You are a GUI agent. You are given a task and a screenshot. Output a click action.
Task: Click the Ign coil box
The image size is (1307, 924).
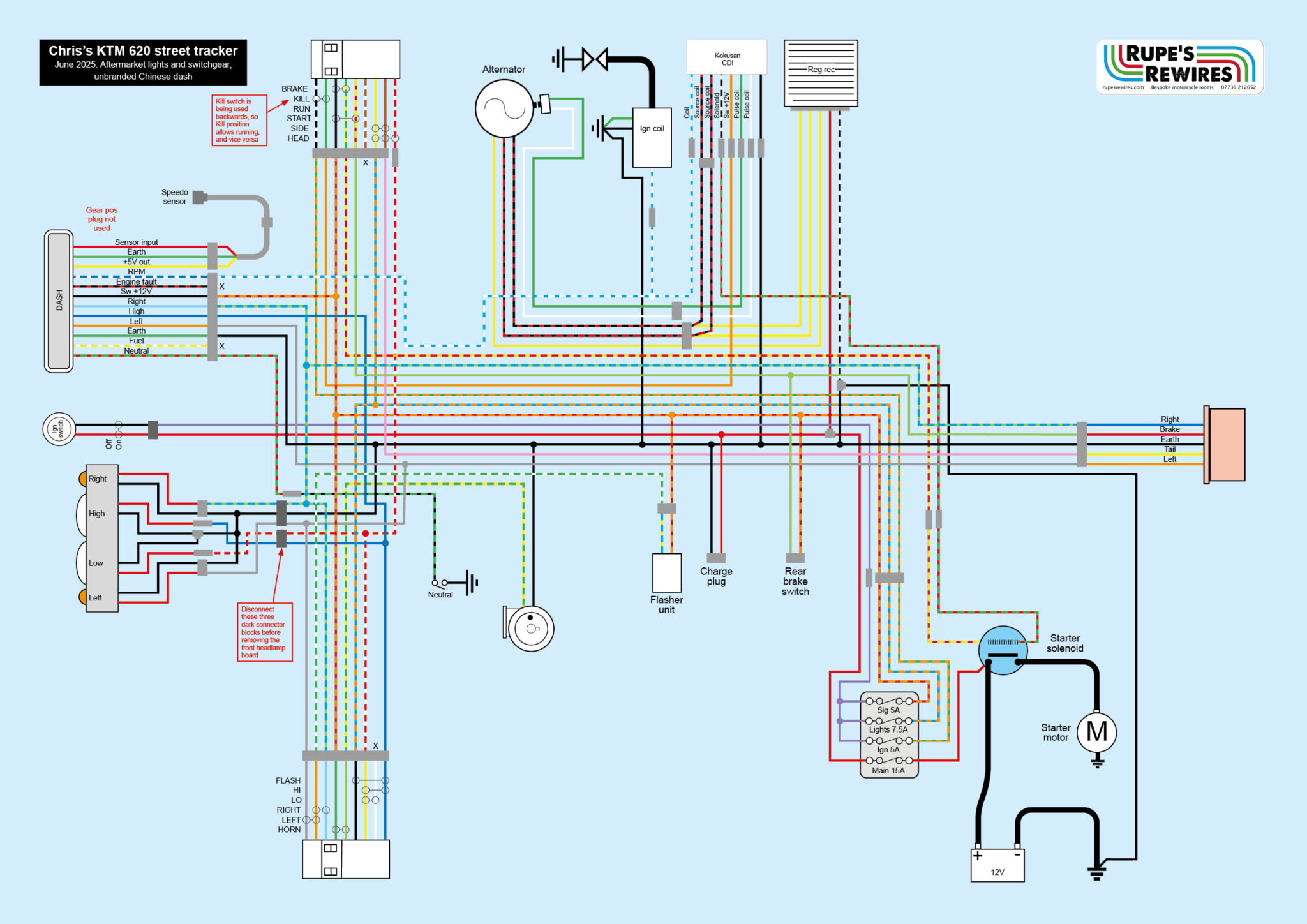(x=652, y=137)
